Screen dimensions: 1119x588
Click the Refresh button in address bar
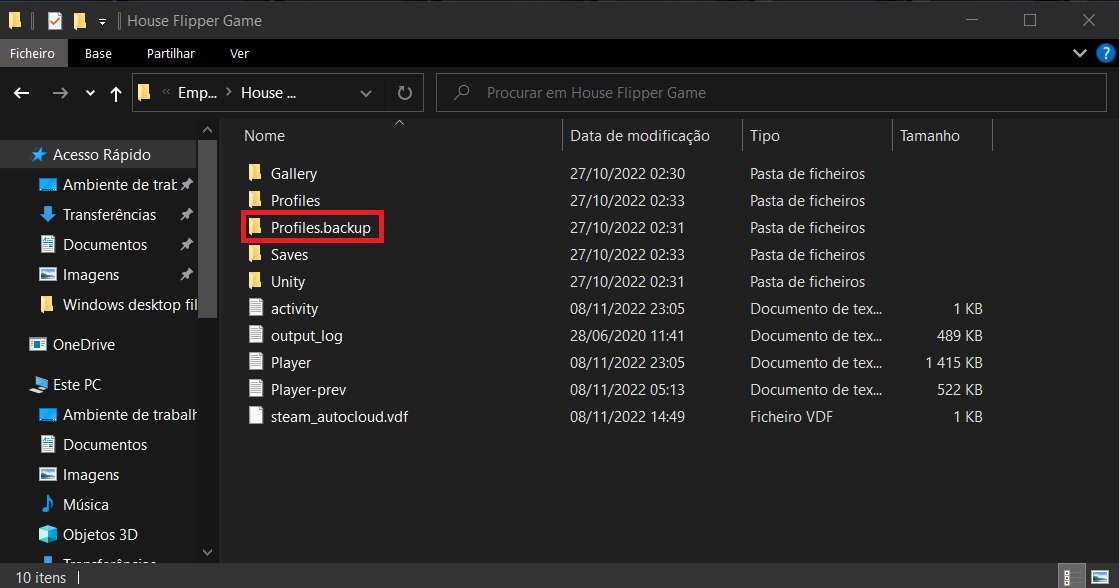[x=404, y=93]
